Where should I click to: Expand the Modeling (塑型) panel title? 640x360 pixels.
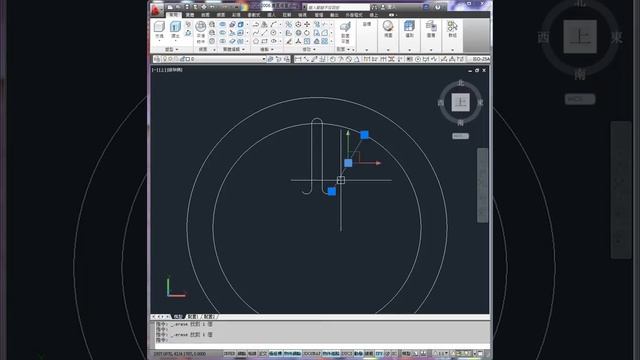(171, 49)
